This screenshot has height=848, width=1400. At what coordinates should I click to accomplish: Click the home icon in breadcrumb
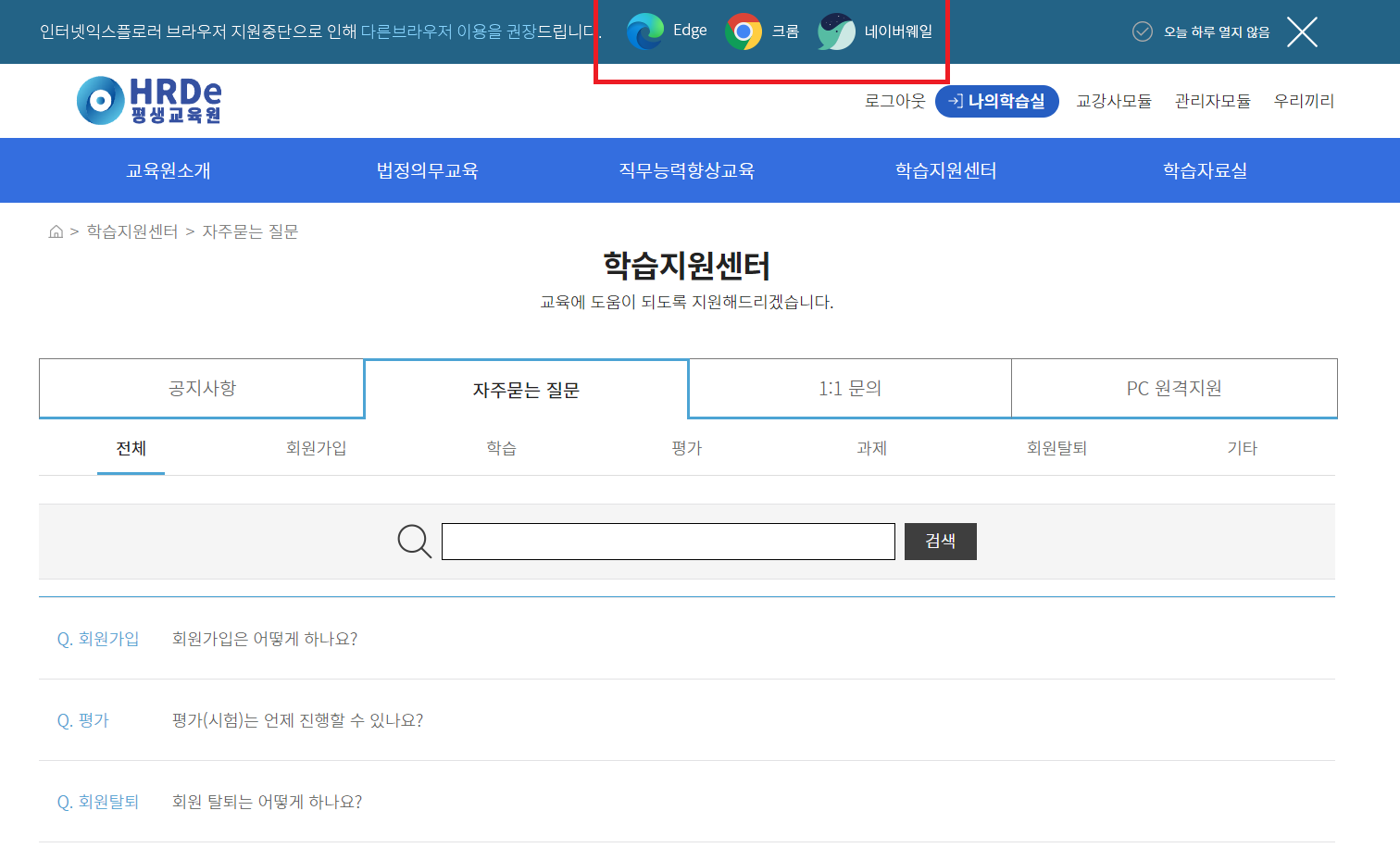click(56, 231)
